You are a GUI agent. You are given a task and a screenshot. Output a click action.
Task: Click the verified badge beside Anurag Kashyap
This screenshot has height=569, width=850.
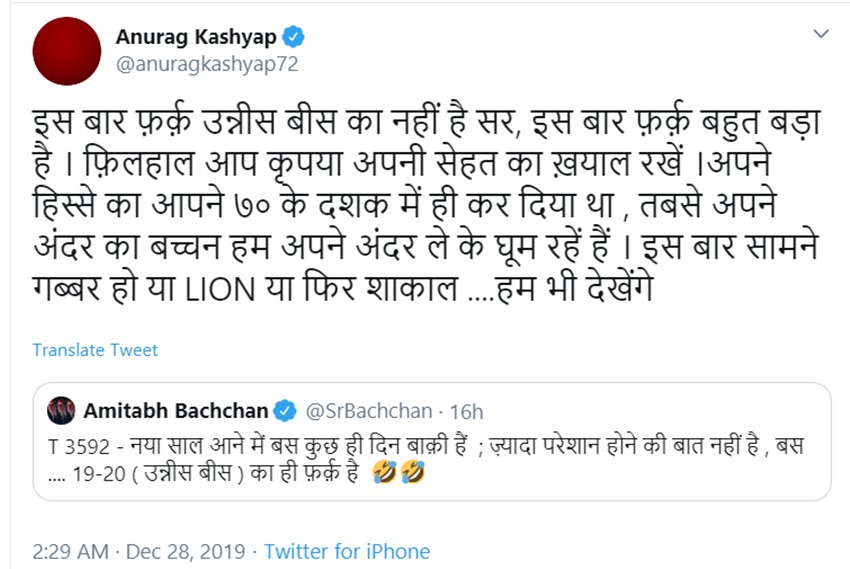294,37
